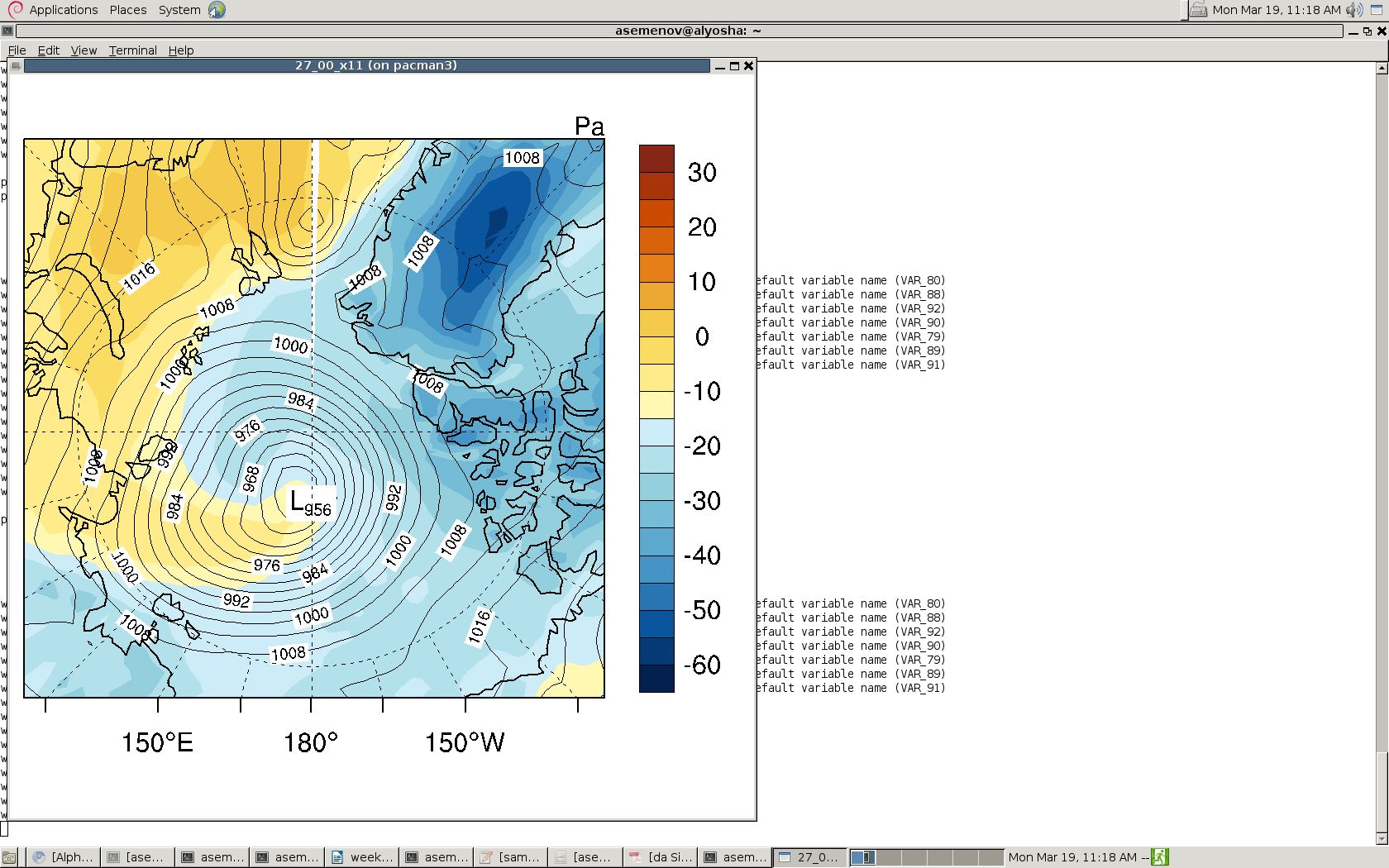This screenshot has width=1389, height=868.
Task: Launch the web browser globe icon
Action: 217,10
